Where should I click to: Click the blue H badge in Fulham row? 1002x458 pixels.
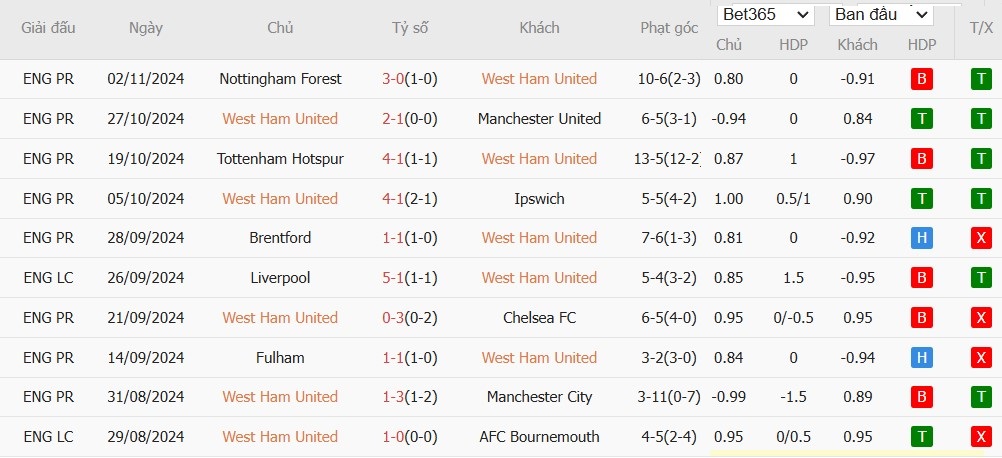point(921,358)
